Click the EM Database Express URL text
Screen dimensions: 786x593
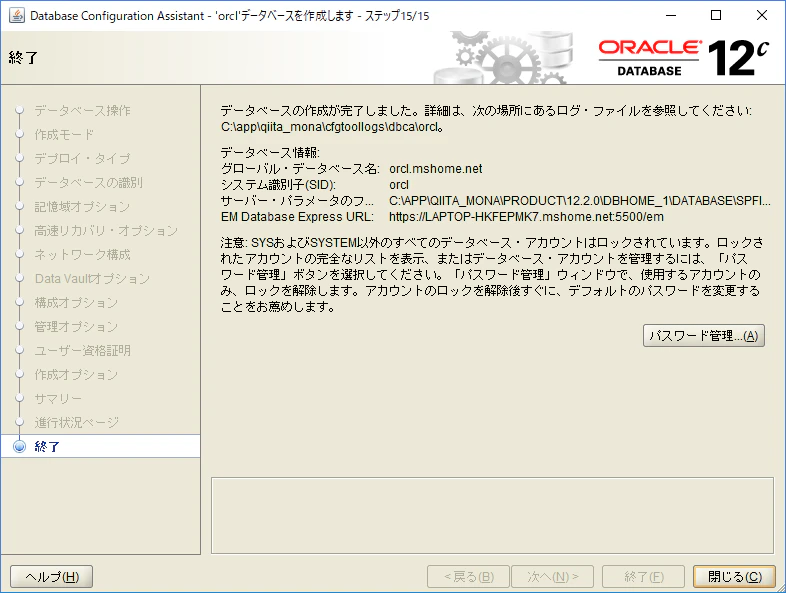526,217
